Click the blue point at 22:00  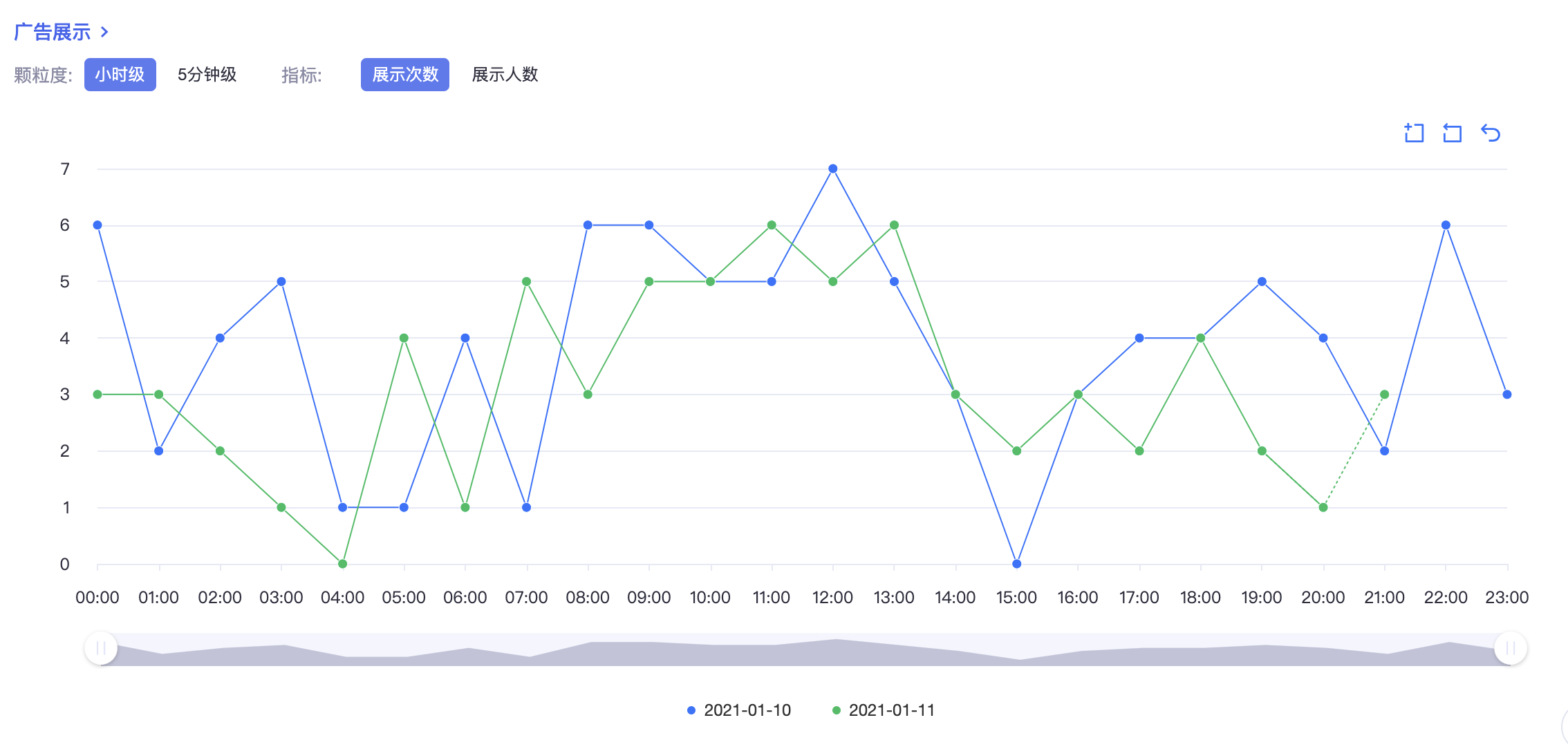(x=1446, y=225)
